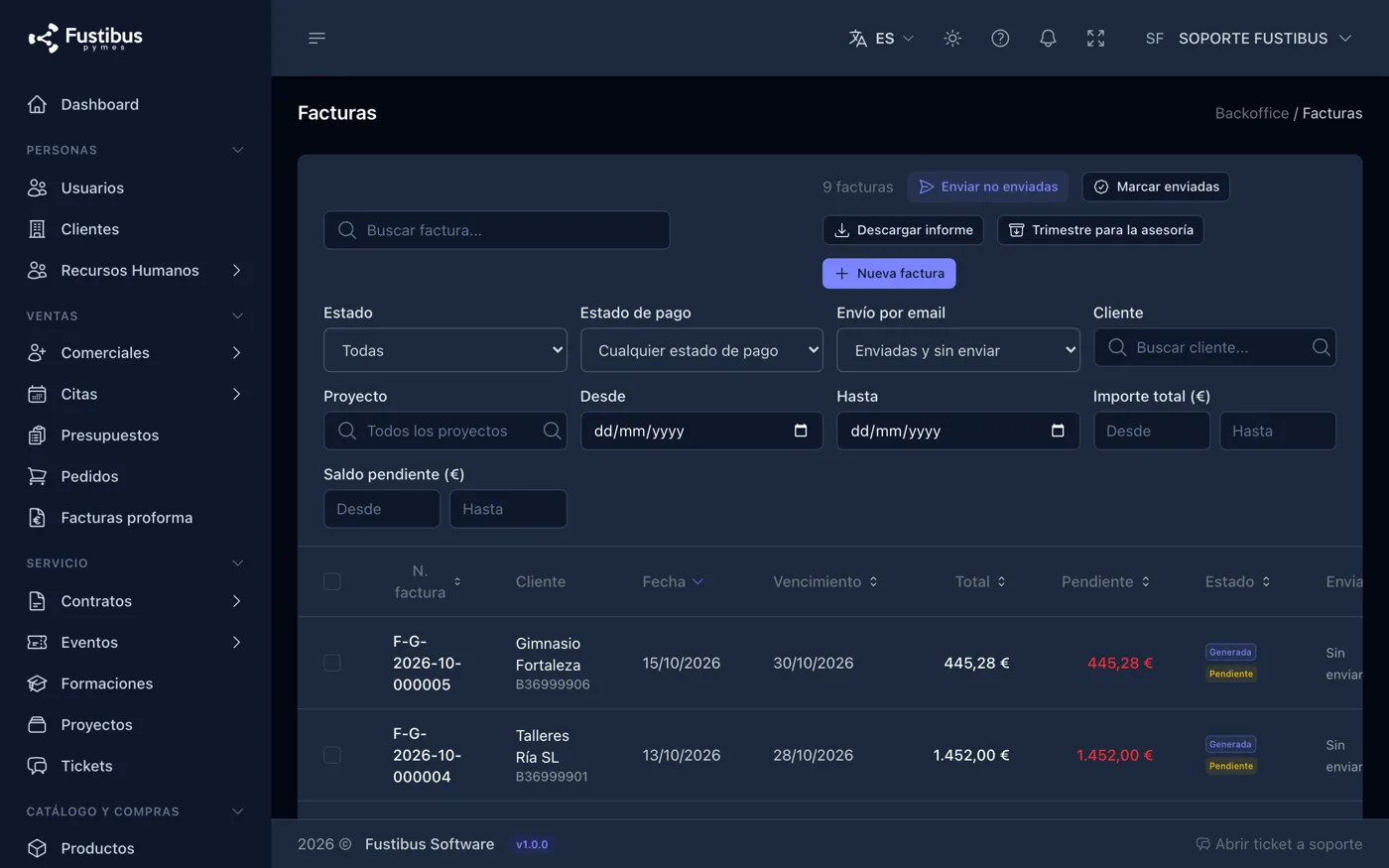Click the Nueva factura button
This screenshot has height=868, width=1389.
tap(889, 273)
